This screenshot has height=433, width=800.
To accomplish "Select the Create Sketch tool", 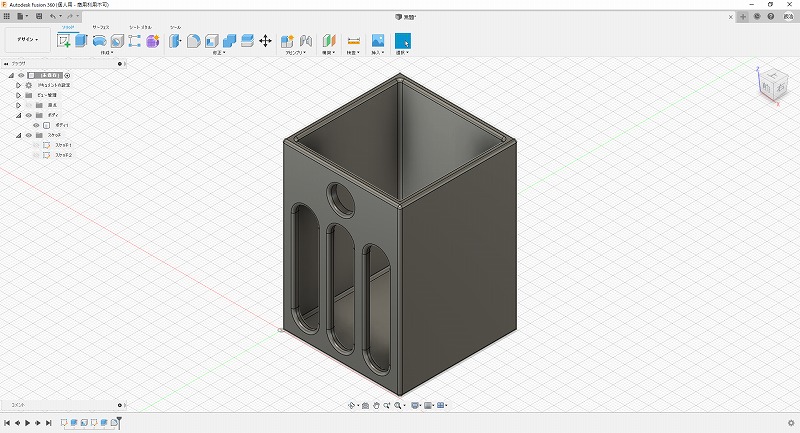I will [64, 41].
